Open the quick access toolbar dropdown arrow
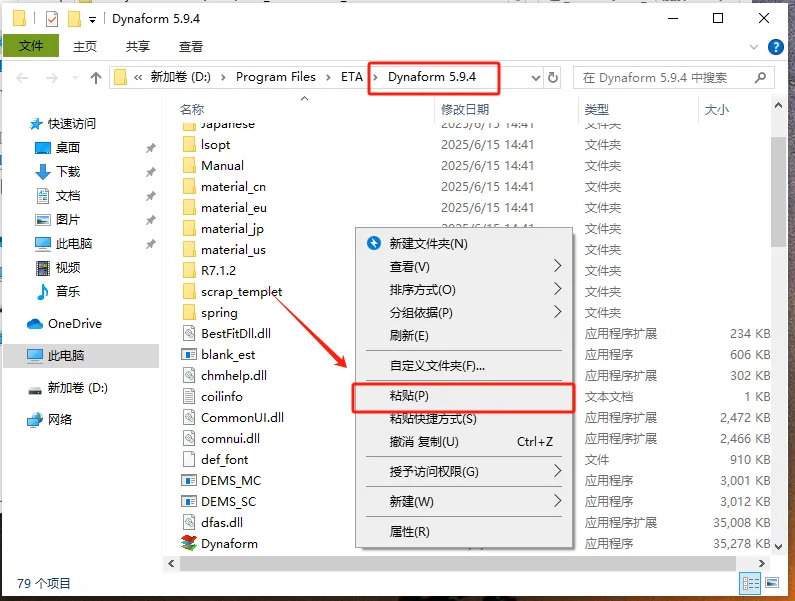The image size is (795, 601). tap(92, 20)
